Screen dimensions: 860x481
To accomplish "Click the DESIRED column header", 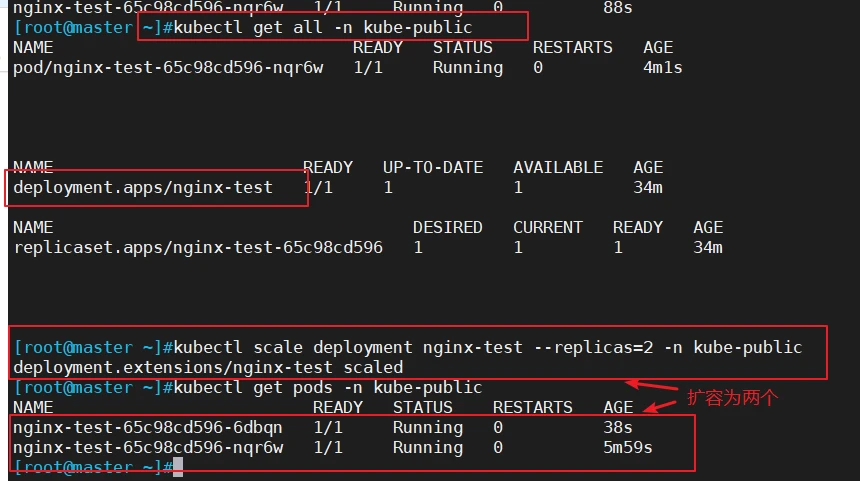I will point(448,227).
